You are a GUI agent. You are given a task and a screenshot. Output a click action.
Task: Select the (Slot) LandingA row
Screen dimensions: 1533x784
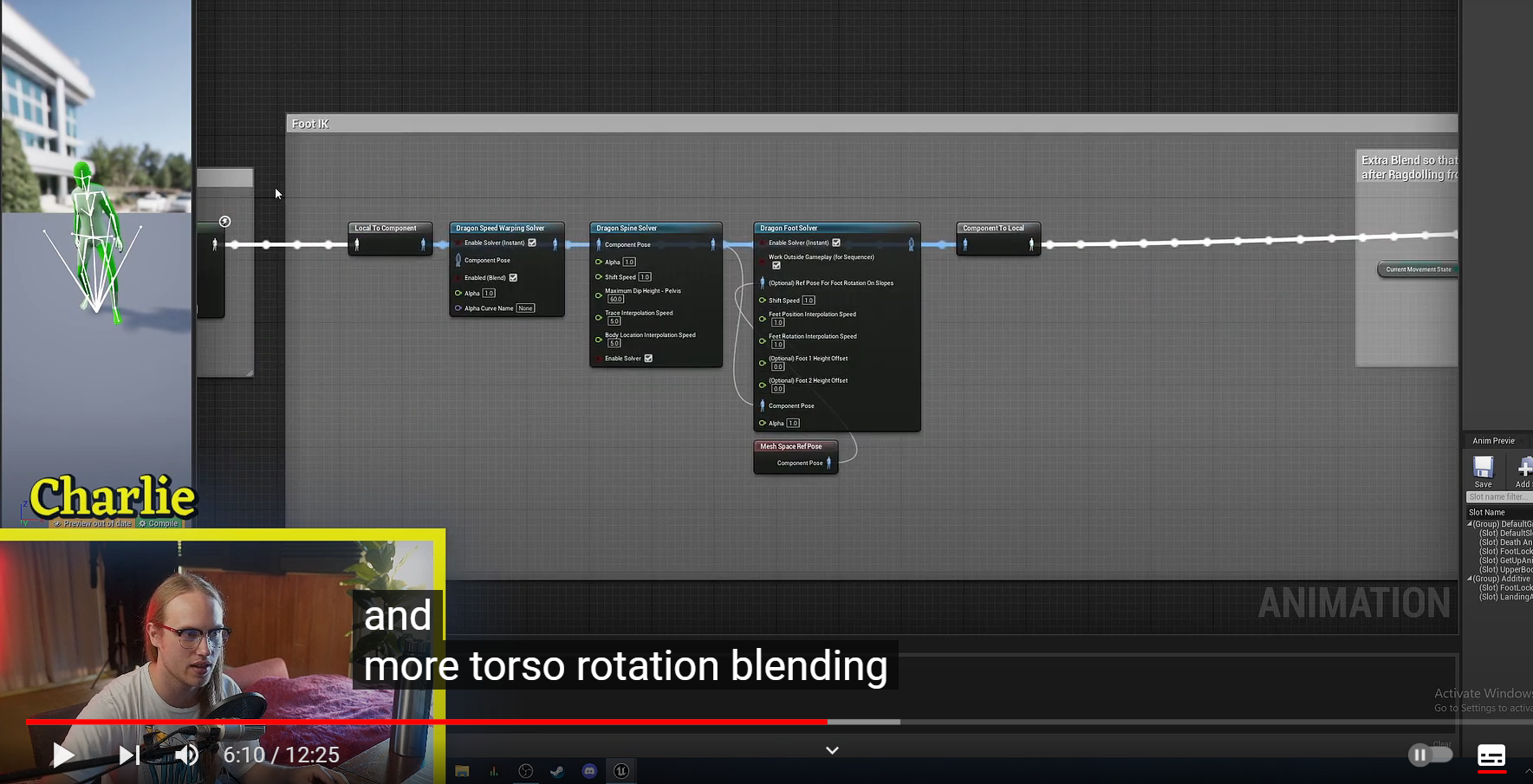coord(1505,597)
